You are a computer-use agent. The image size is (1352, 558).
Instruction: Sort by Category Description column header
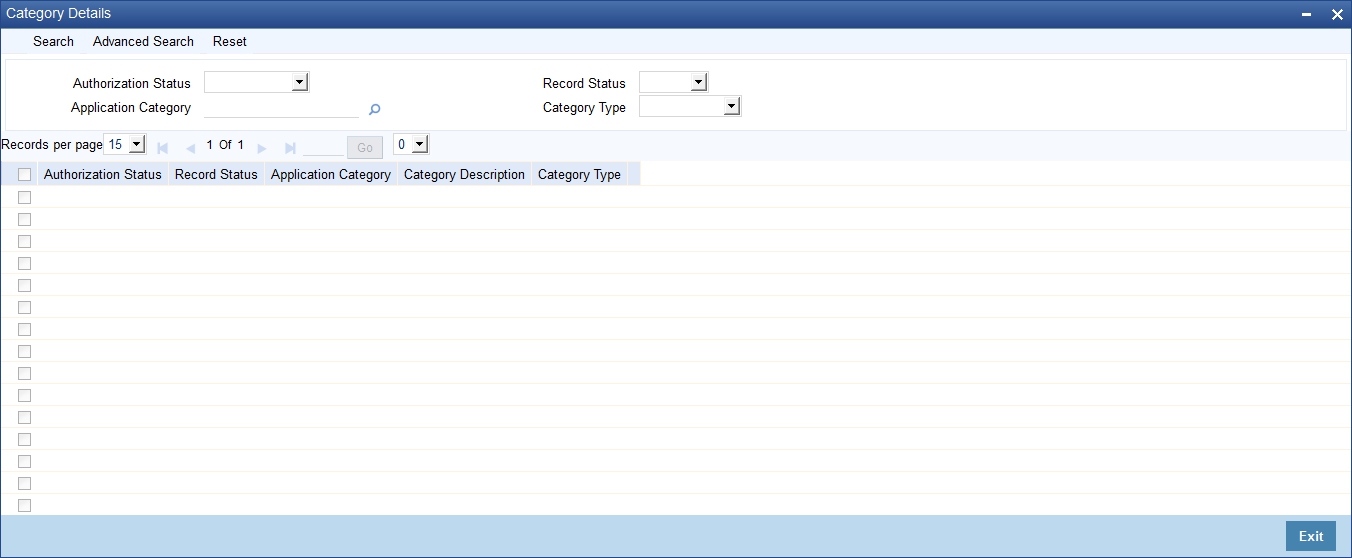tap(464, 175)
